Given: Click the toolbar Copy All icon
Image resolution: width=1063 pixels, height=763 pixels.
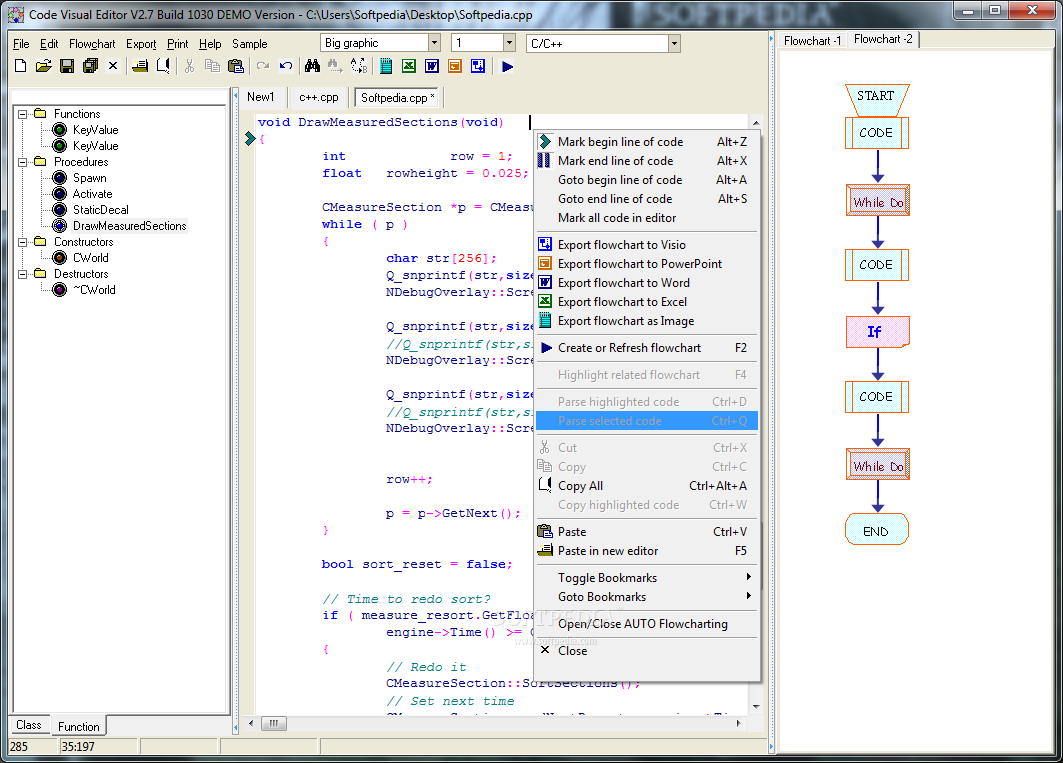Looking at the screenshot, I should pyautogui.click(x=163, y=66).
